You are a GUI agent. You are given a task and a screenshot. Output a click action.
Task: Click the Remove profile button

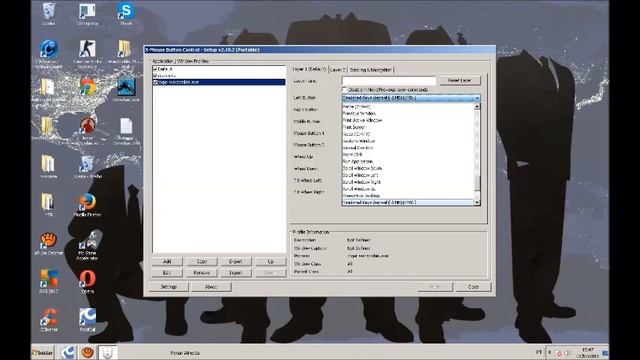point(202,273)
